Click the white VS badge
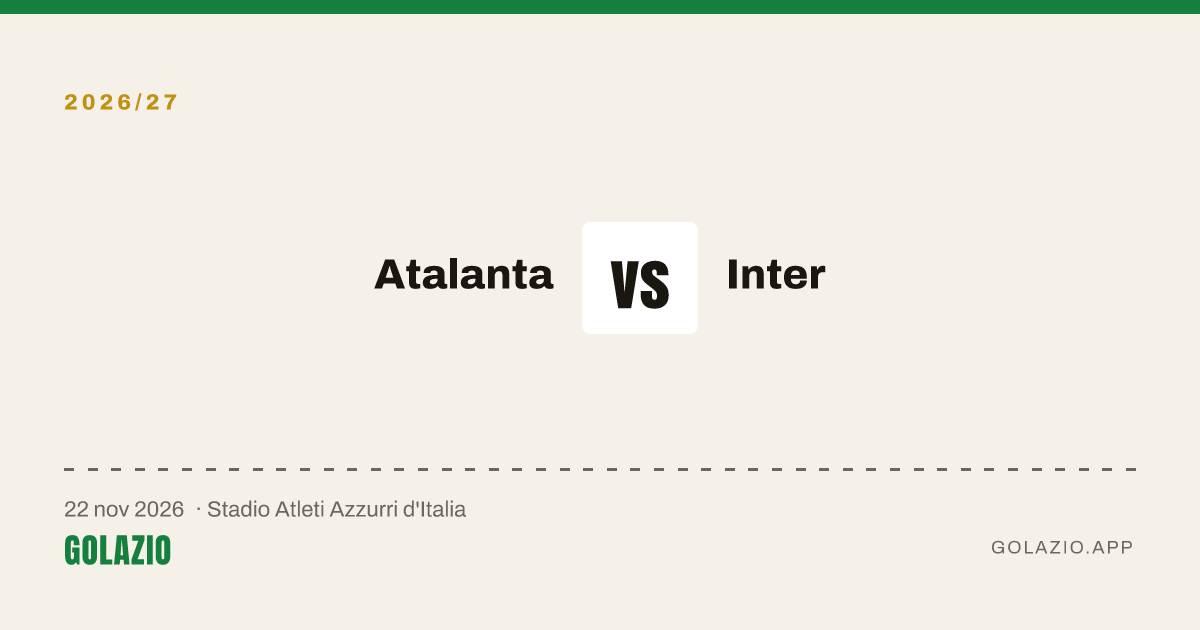1200x630 pixels. pos(640,278)
